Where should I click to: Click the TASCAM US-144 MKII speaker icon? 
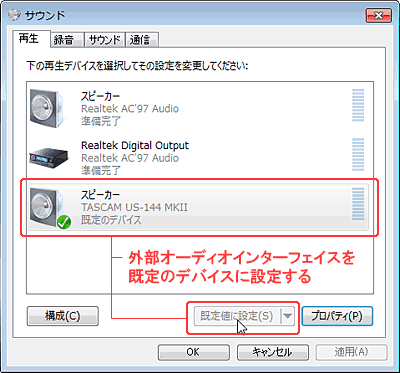[x=47, y=207]
